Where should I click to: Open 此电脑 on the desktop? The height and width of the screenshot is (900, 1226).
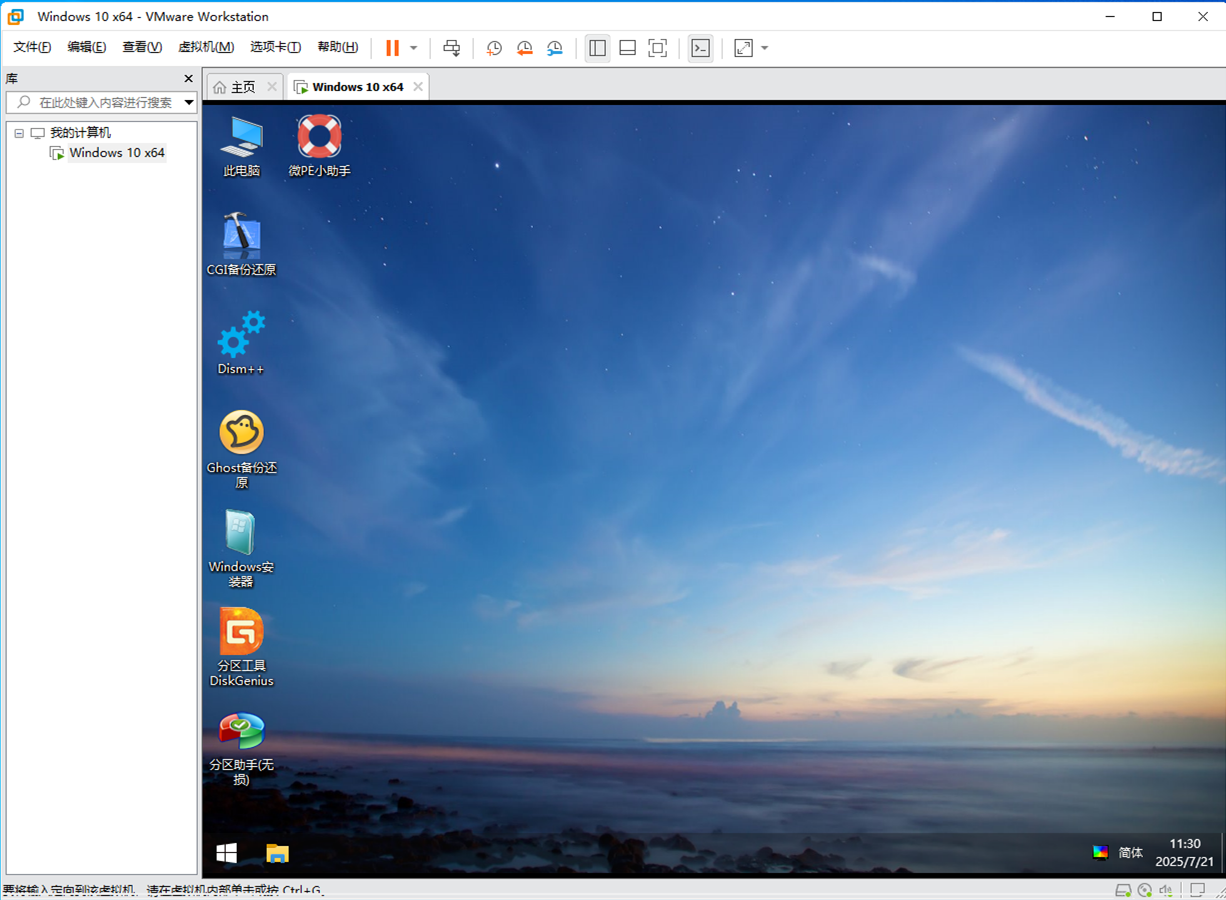pos(240,140)
